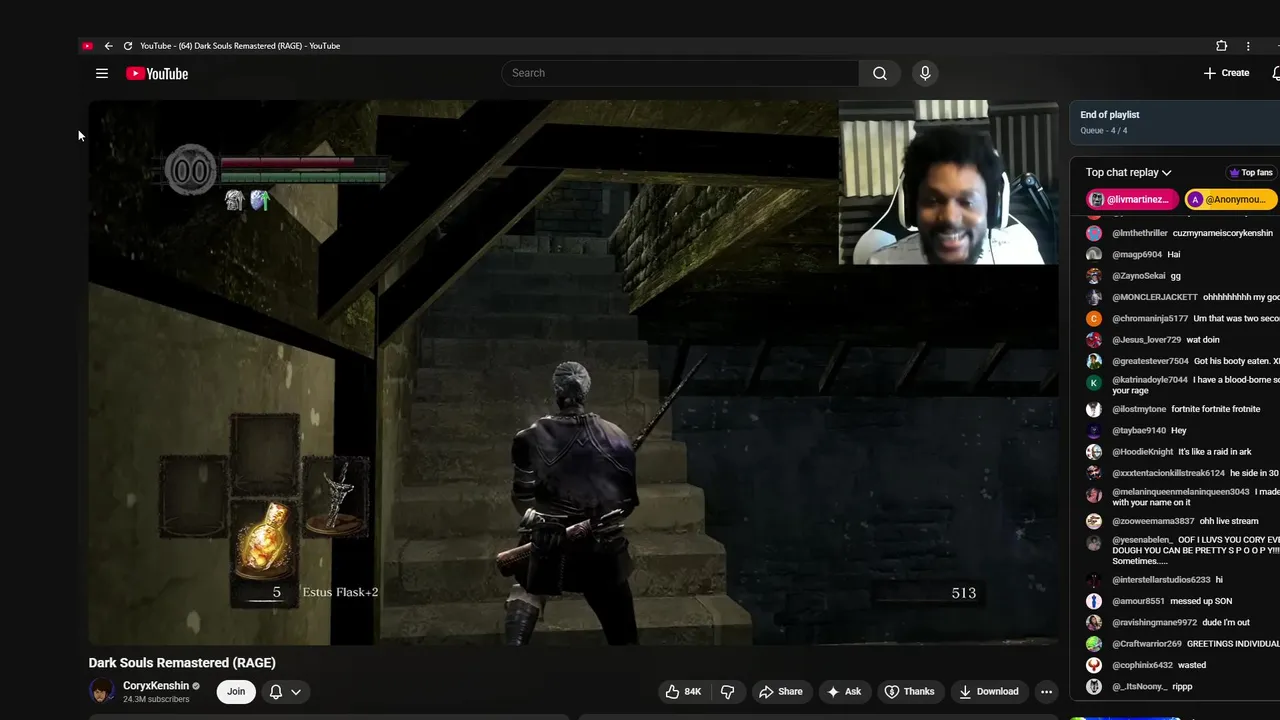Click the red YouTube tab favicon

click(x=88, y=46)
